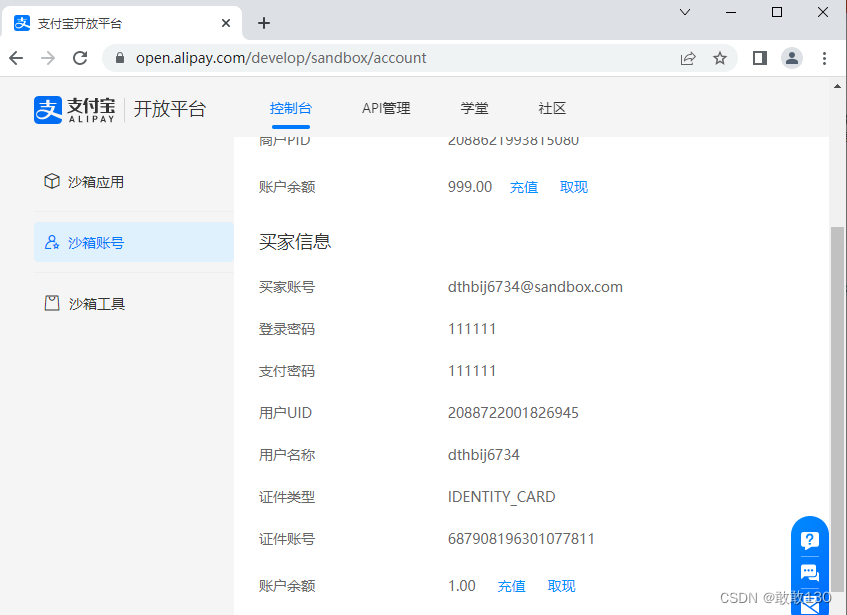Click 充值 next to 999.00 balance
The height and width of the screenshot is (615, 847).
523,187
